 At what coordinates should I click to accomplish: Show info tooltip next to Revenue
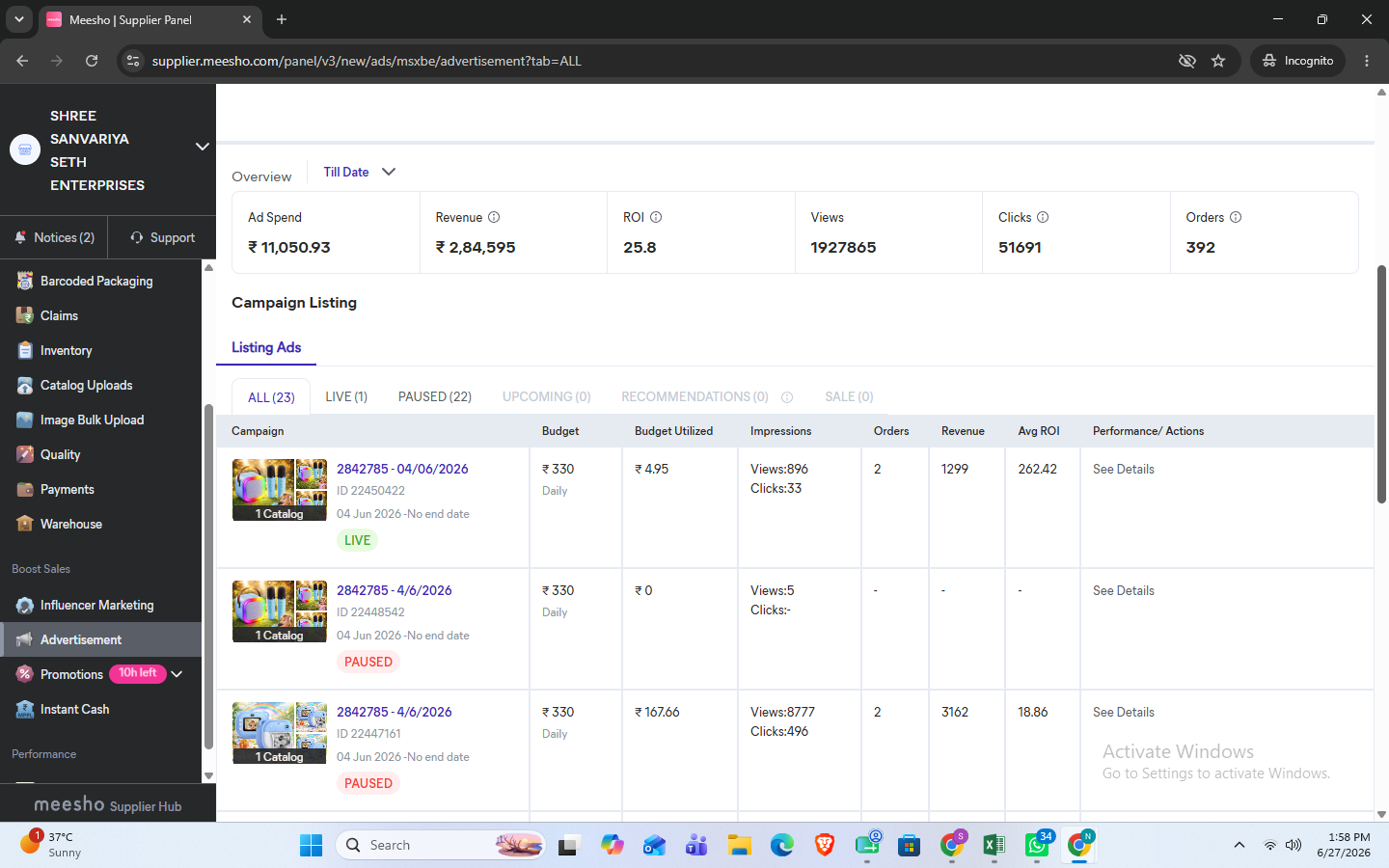coord(494,217)
